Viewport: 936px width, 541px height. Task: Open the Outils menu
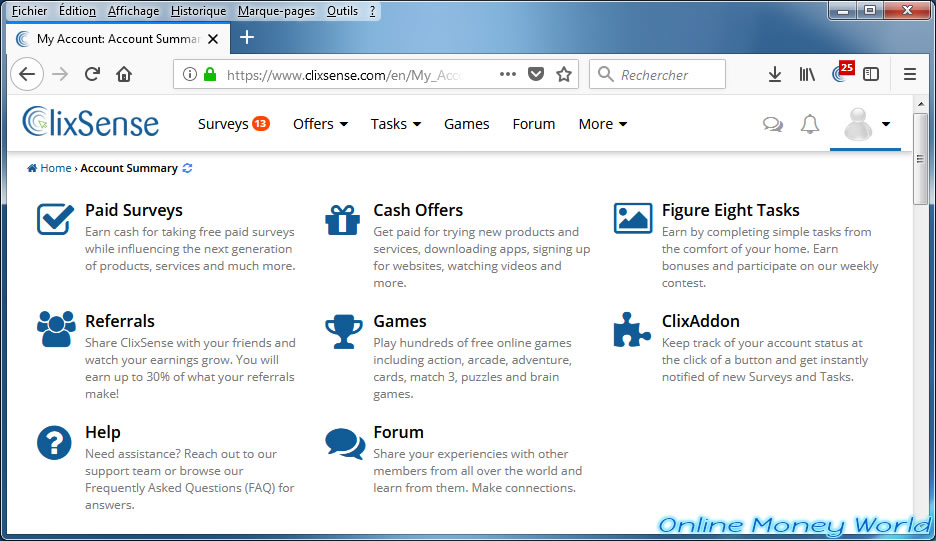342,11
